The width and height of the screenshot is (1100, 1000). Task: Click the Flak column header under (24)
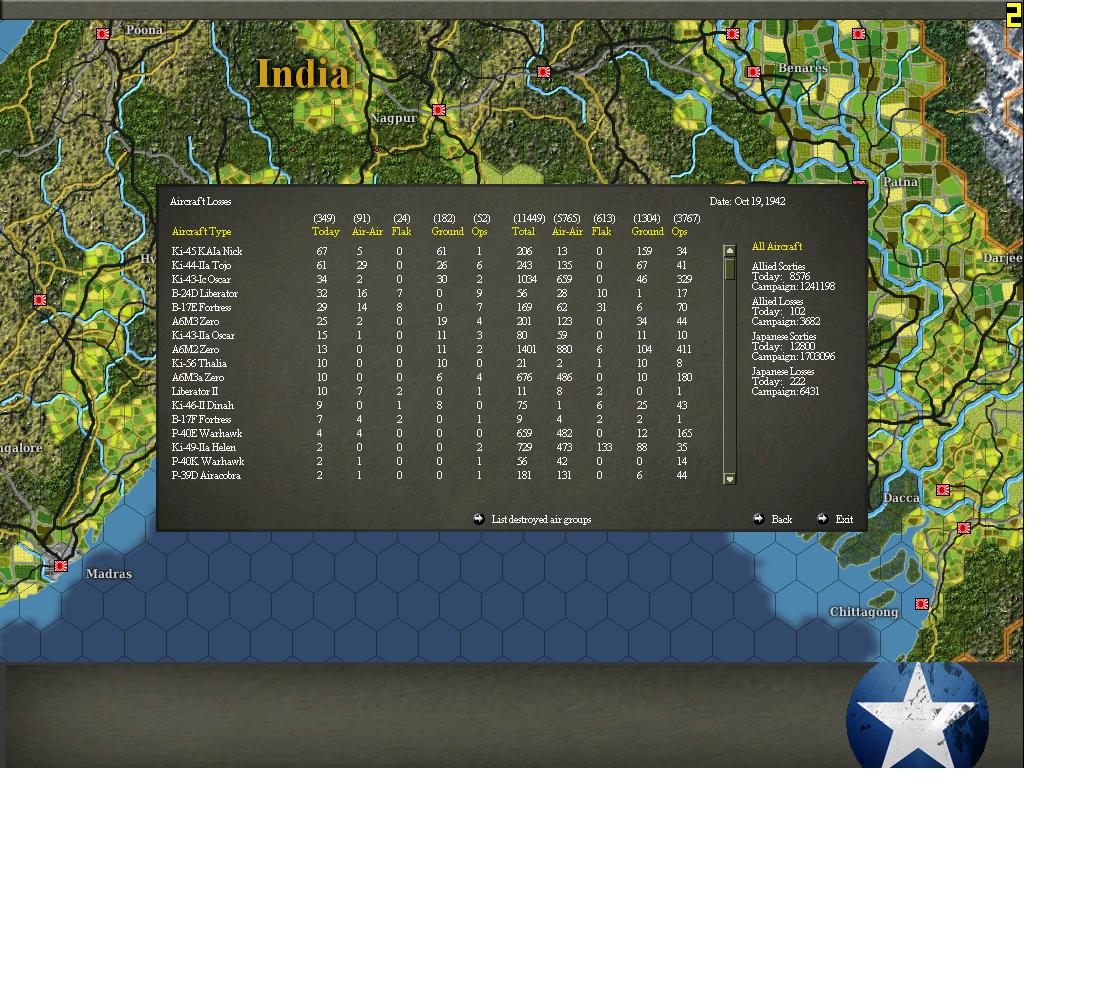coord(401,232)
